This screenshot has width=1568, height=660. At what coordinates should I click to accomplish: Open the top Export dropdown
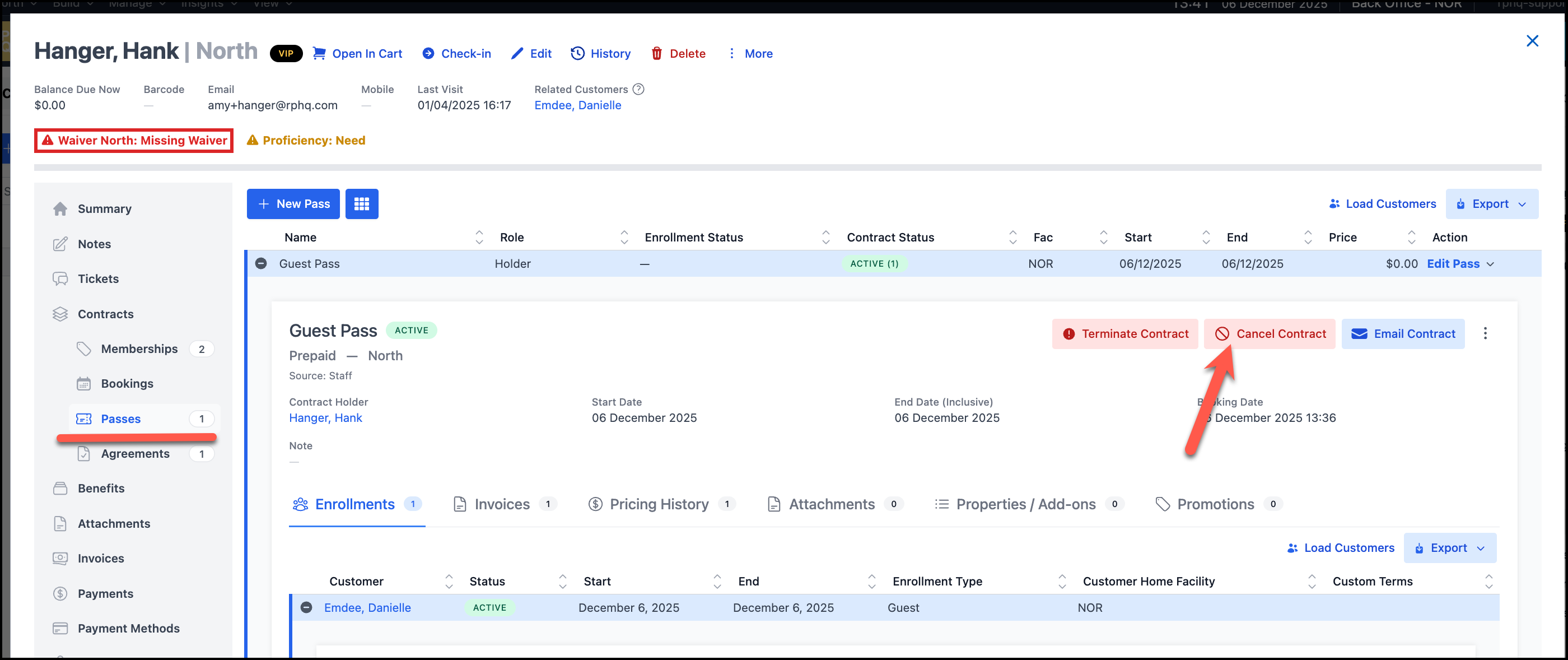[x=1491, y=204]
